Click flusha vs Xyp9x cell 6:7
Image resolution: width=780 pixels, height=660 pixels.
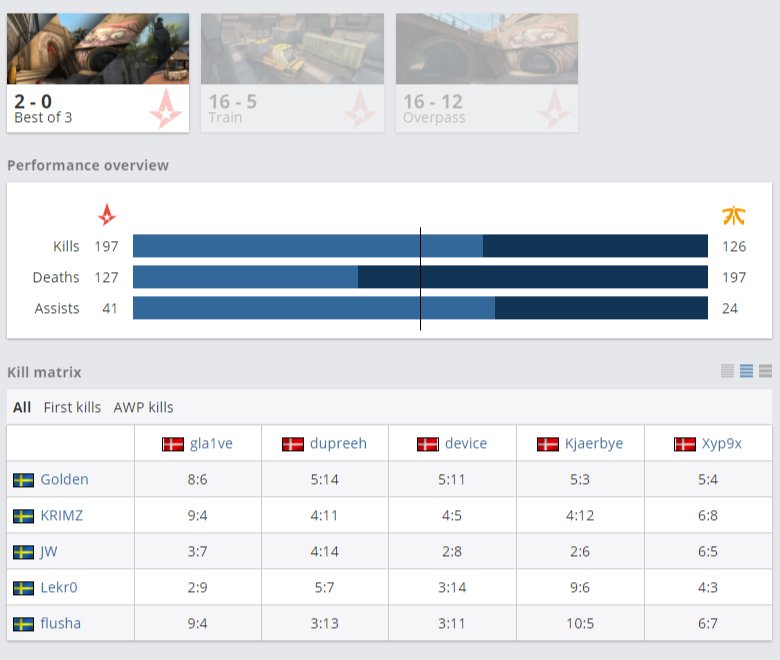pos(708,623)
